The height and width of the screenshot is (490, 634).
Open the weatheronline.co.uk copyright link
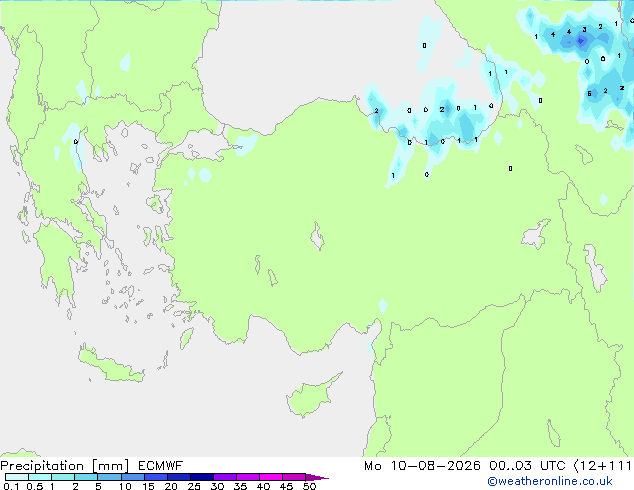pos(550,481)
